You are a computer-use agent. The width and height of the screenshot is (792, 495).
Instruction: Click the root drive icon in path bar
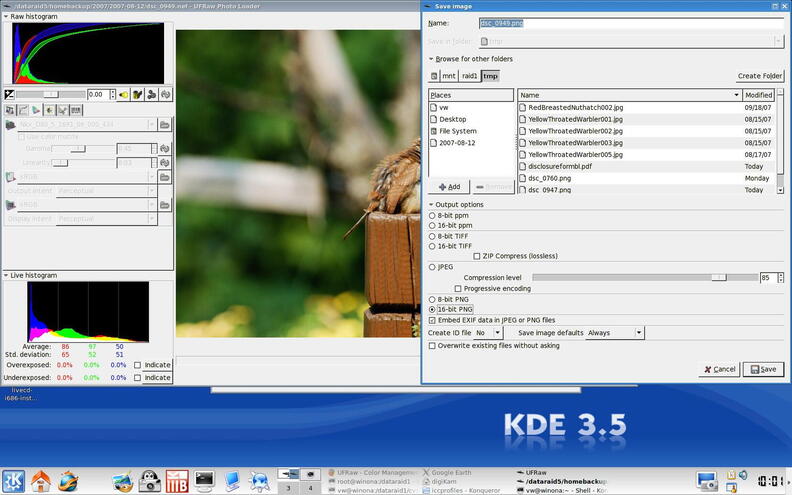[435, 76]
